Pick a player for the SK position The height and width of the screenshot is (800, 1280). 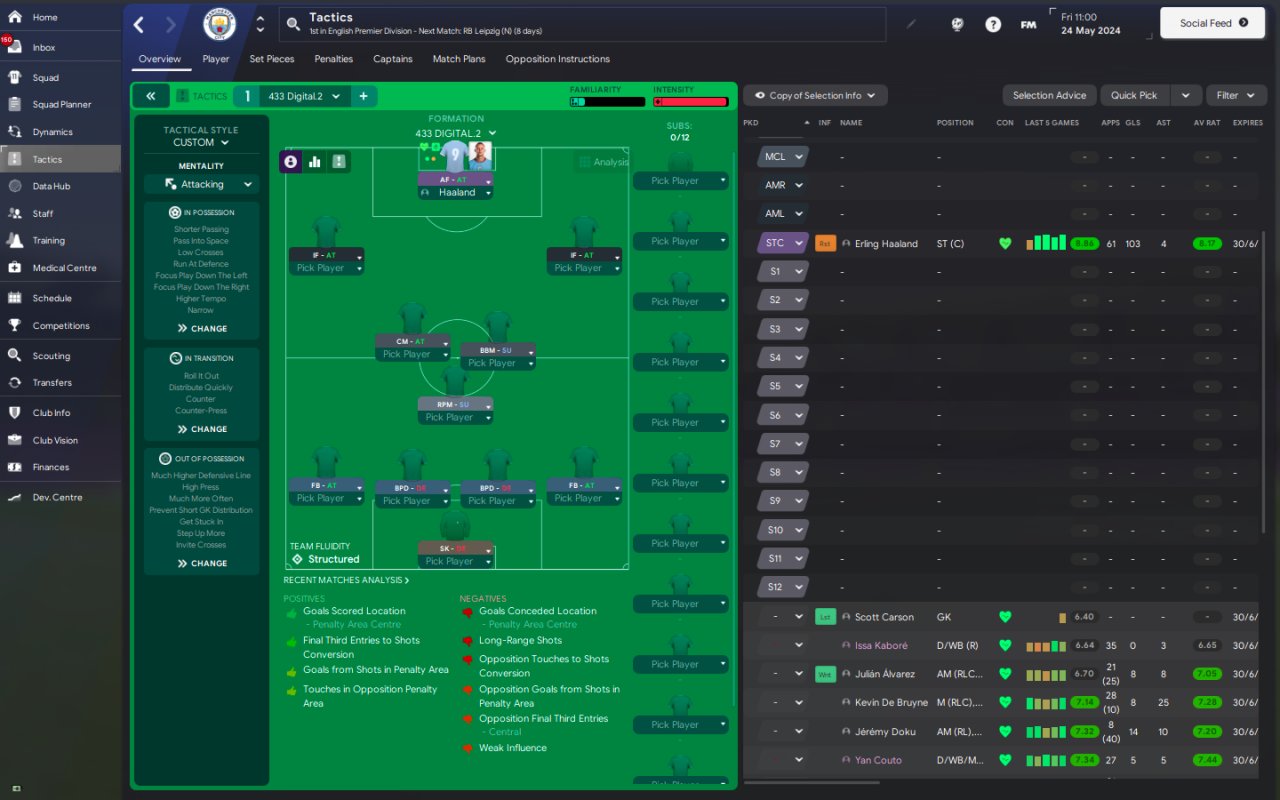point(455,561)
